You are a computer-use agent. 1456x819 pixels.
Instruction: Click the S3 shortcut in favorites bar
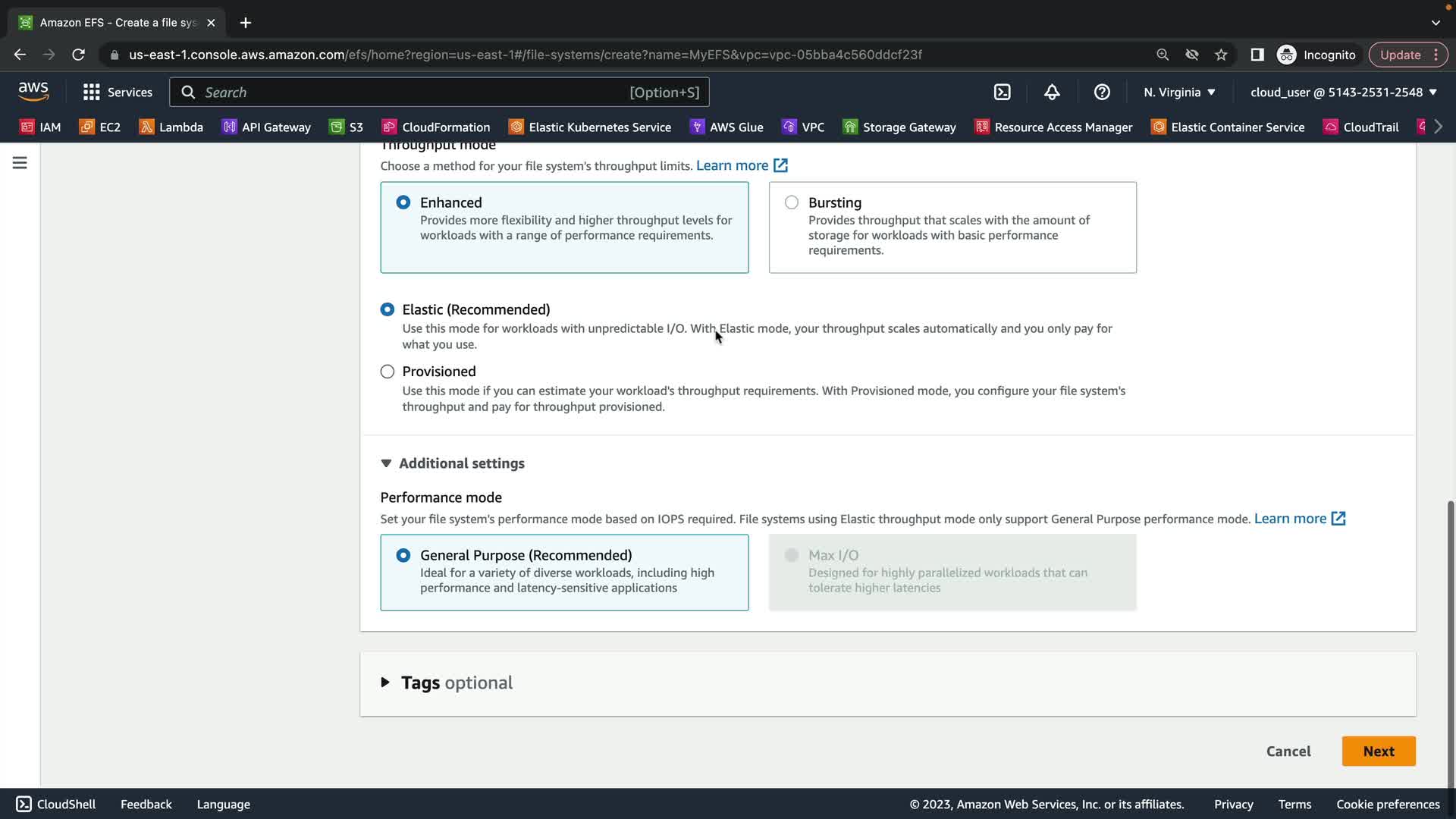[347, 127]
